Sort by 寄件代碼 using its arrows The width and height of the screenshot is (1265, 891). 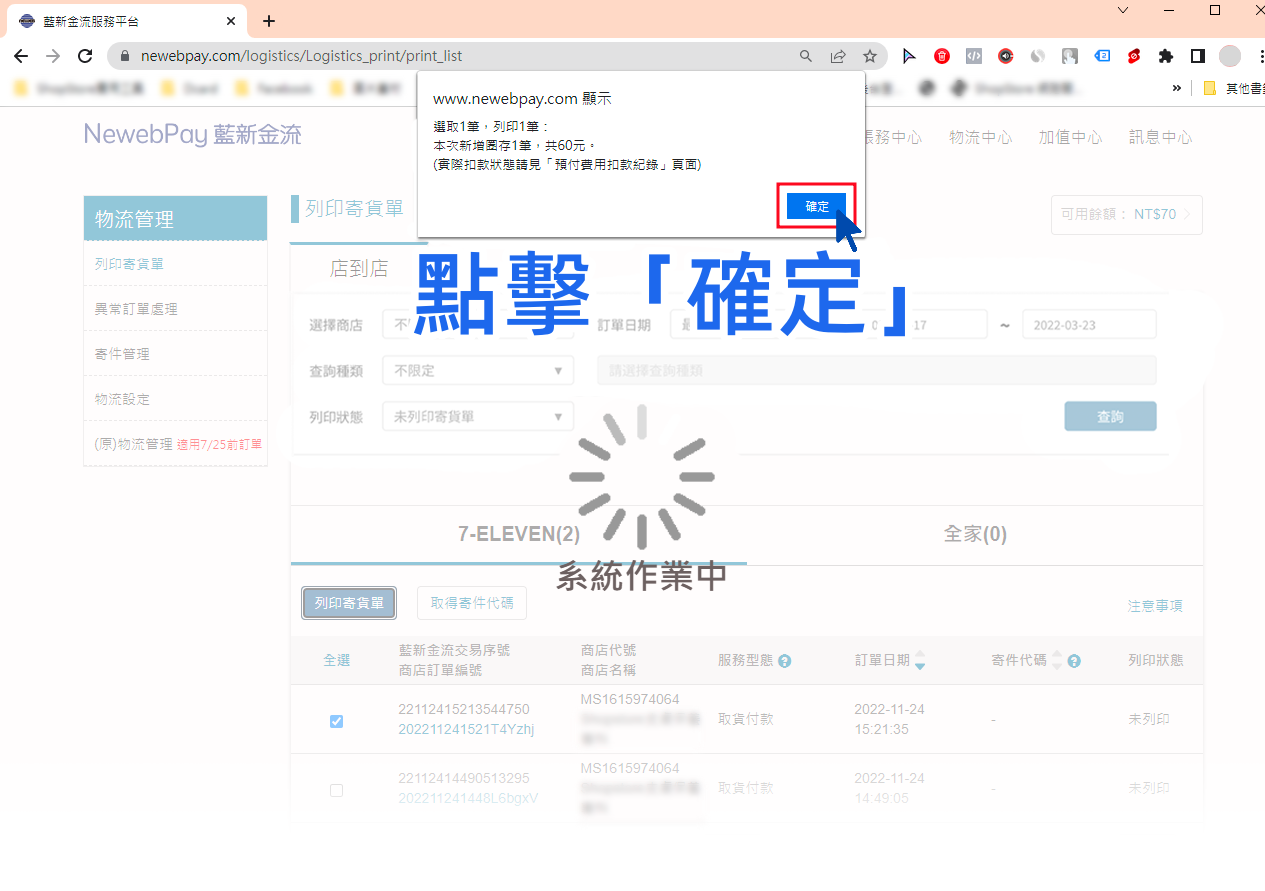point(1057,660)
